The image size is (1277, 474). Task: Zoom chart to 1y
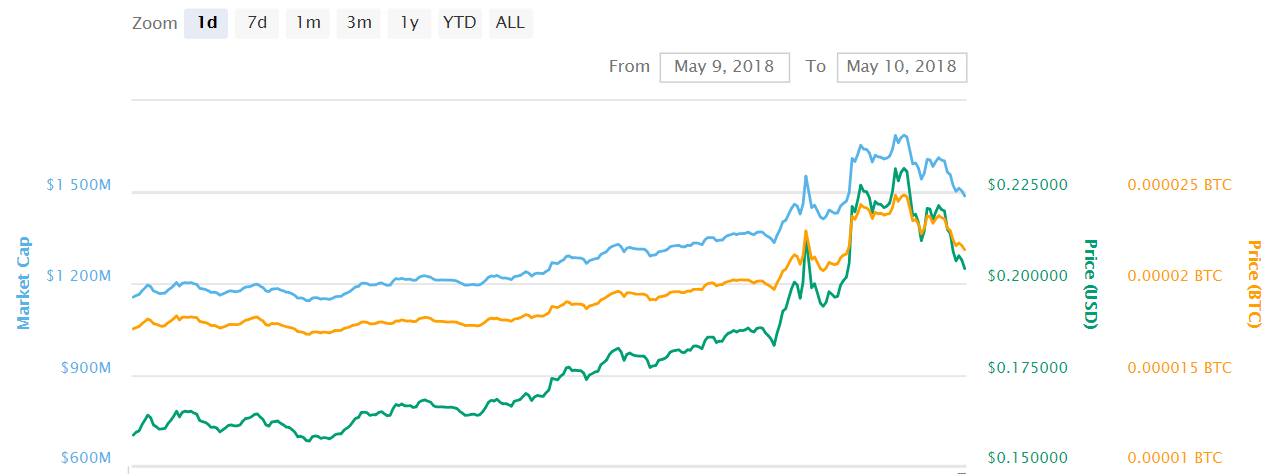click(409, 23)
